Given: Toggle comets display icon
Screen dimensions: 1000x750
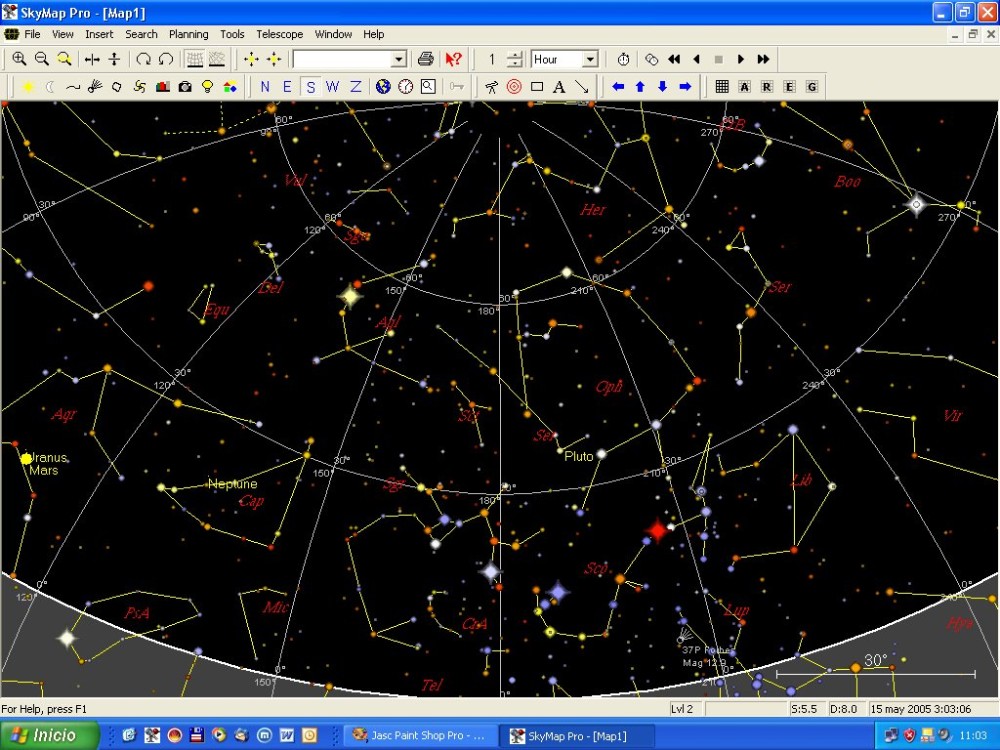Looking at the screenshot, I should 95,87.
